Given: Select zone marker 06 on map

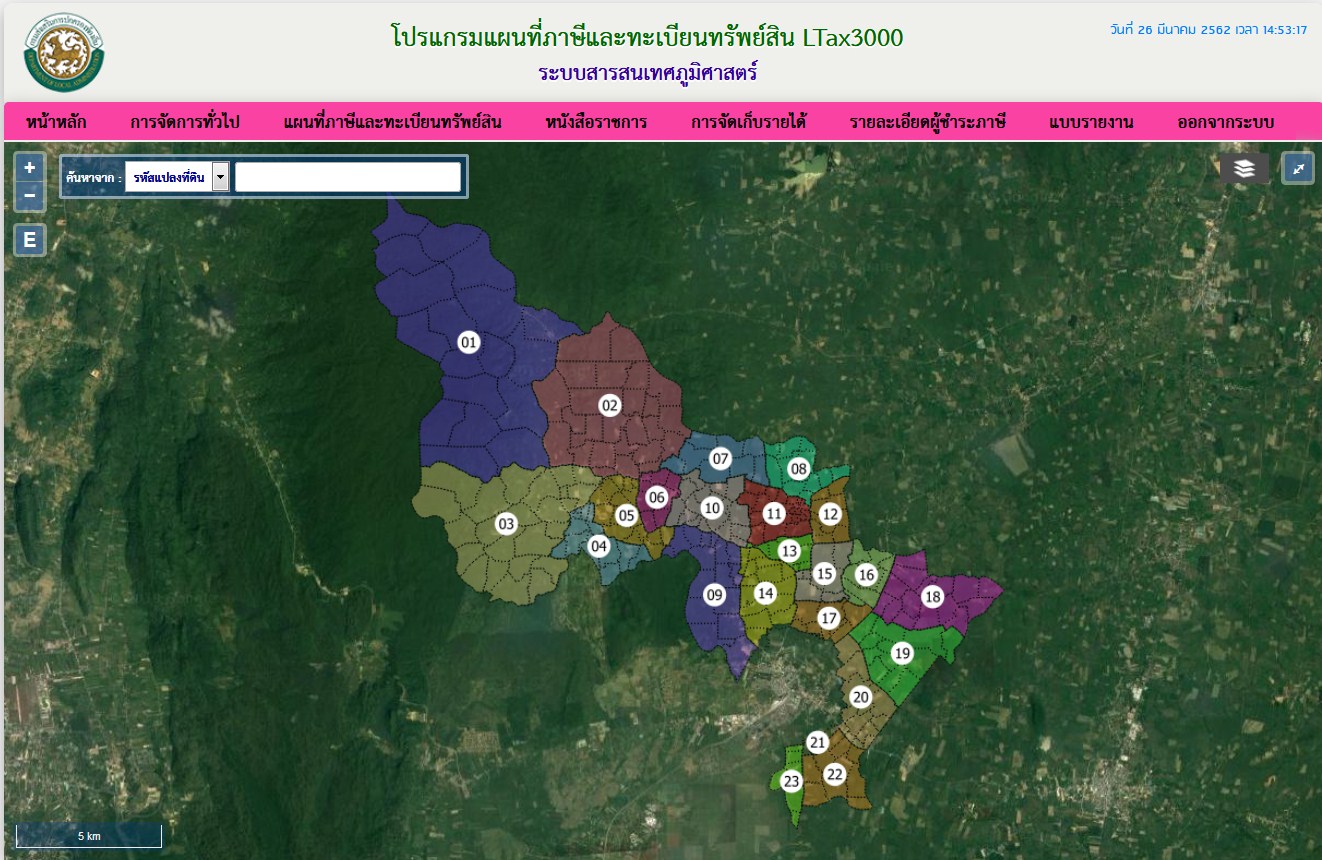Looking at the screenshot, I should pos(657,497).
